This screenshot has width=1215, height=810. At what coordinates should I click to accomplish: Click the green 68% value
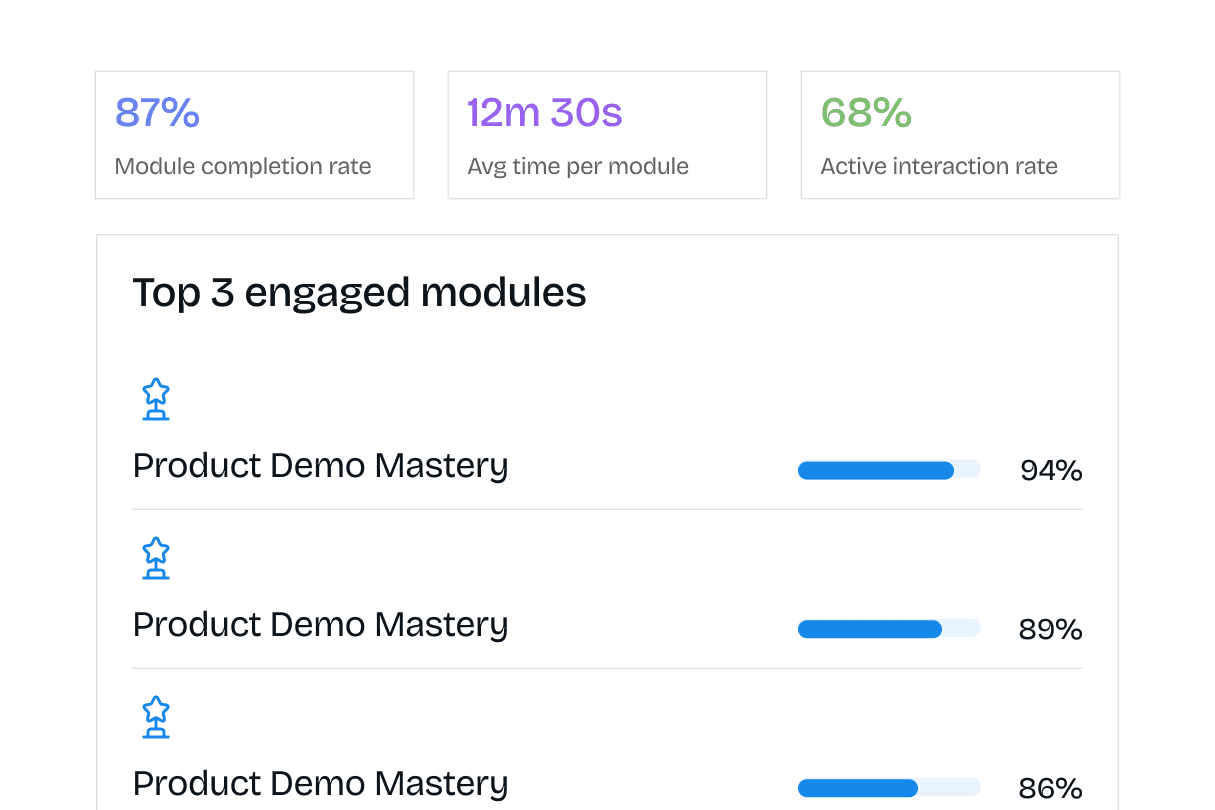point(866,113)
